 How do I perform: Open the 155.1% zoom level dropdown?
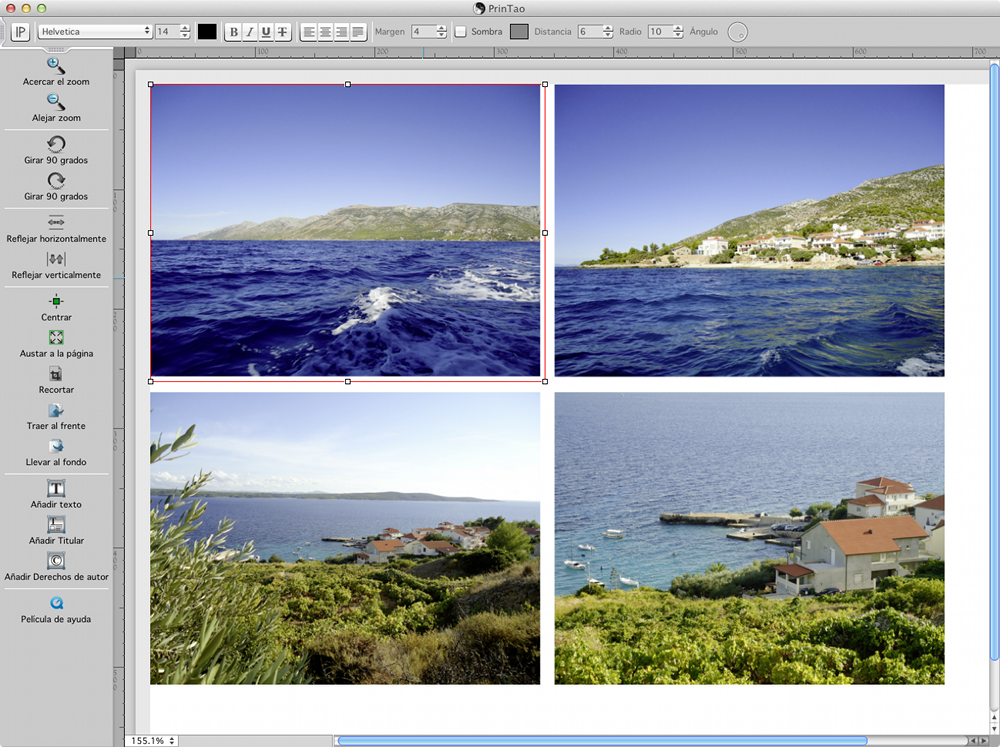(152, 741)
